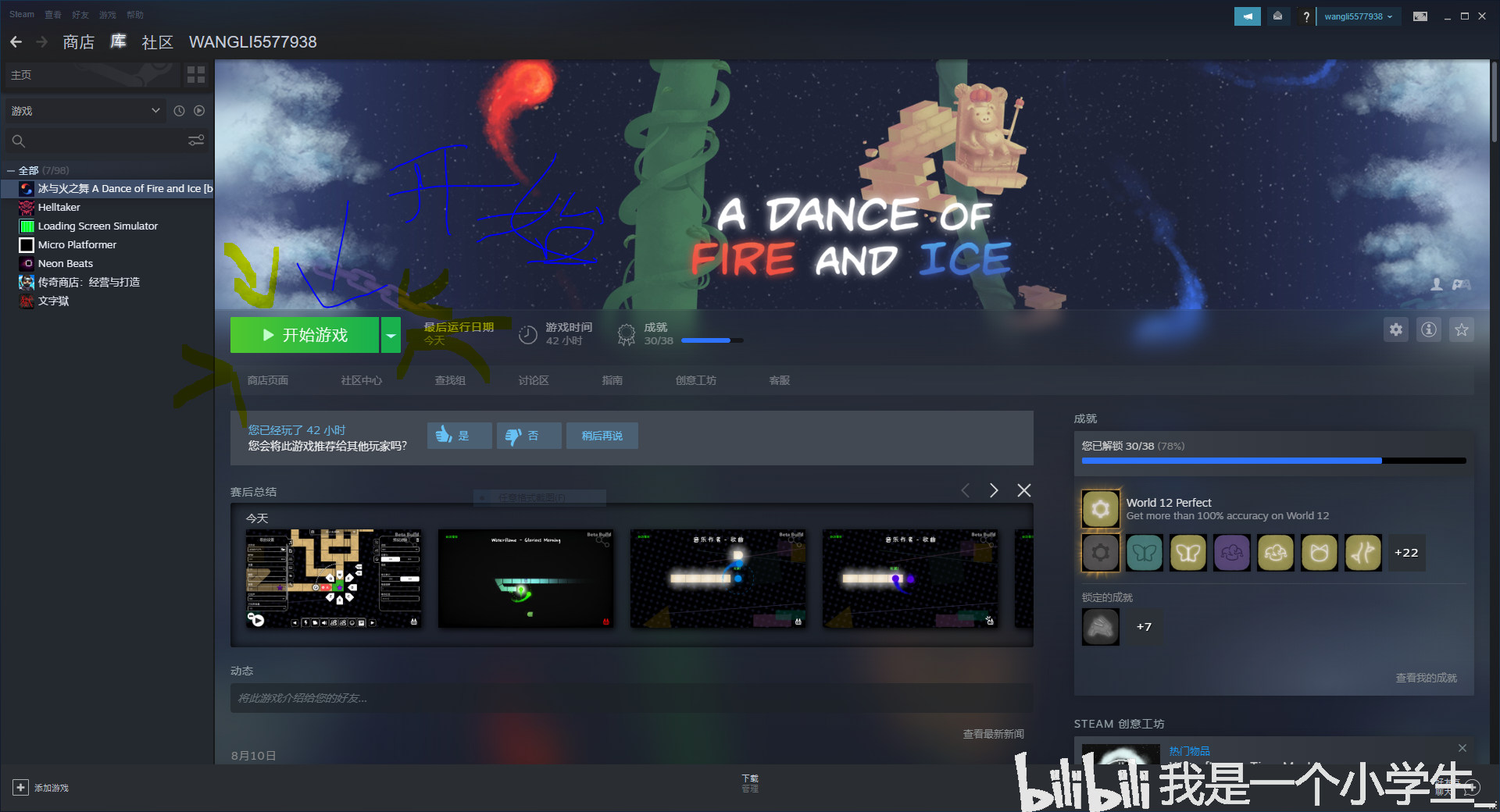This screenshot has height=812, width=1500.
Task: Click the World 12 Perfect achievement icon
Action: [x=1100, y=509]
